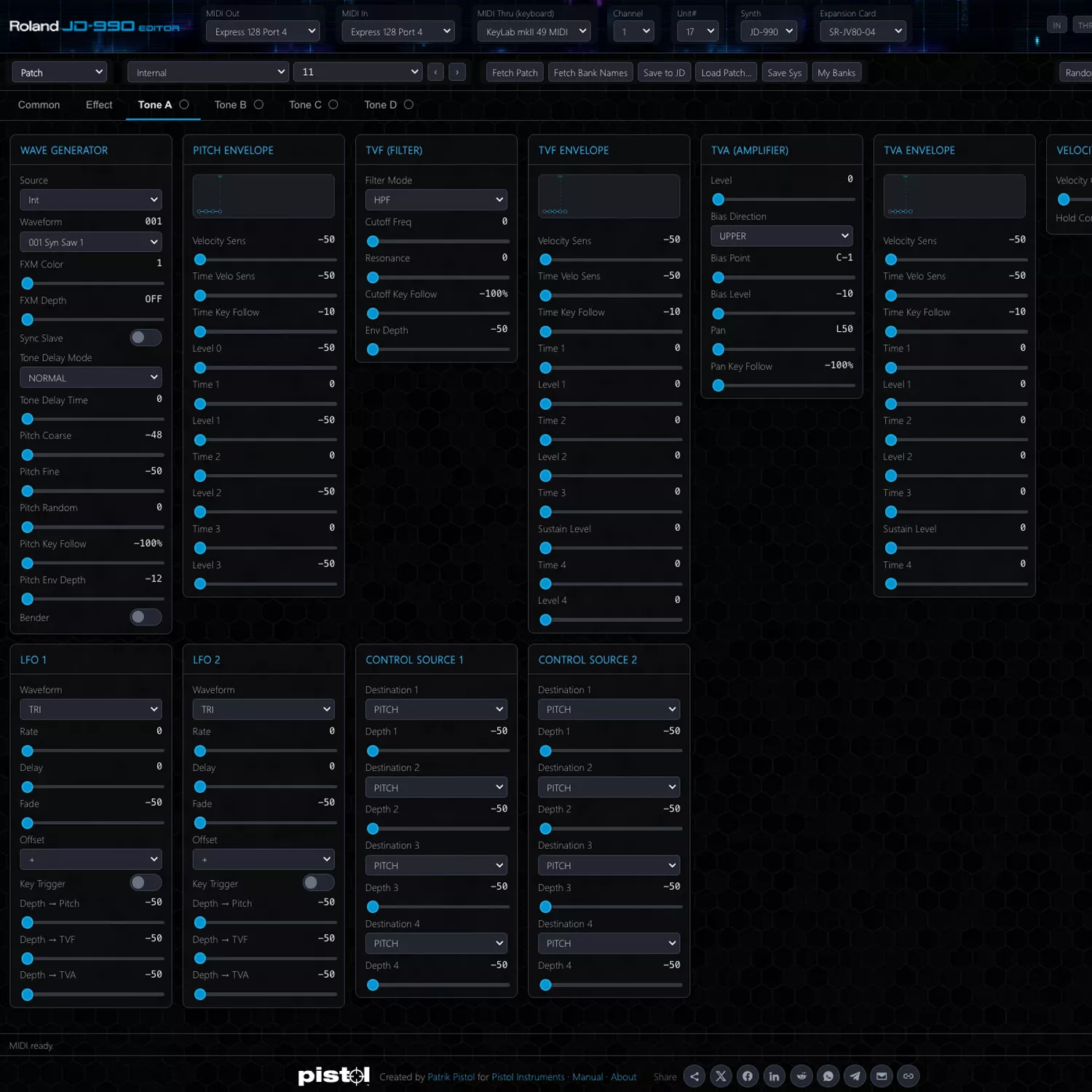Open the Unit# dropdown
Image resolution: width=1092 pixels, height=1092 pixels.
(x=697, y=31)
